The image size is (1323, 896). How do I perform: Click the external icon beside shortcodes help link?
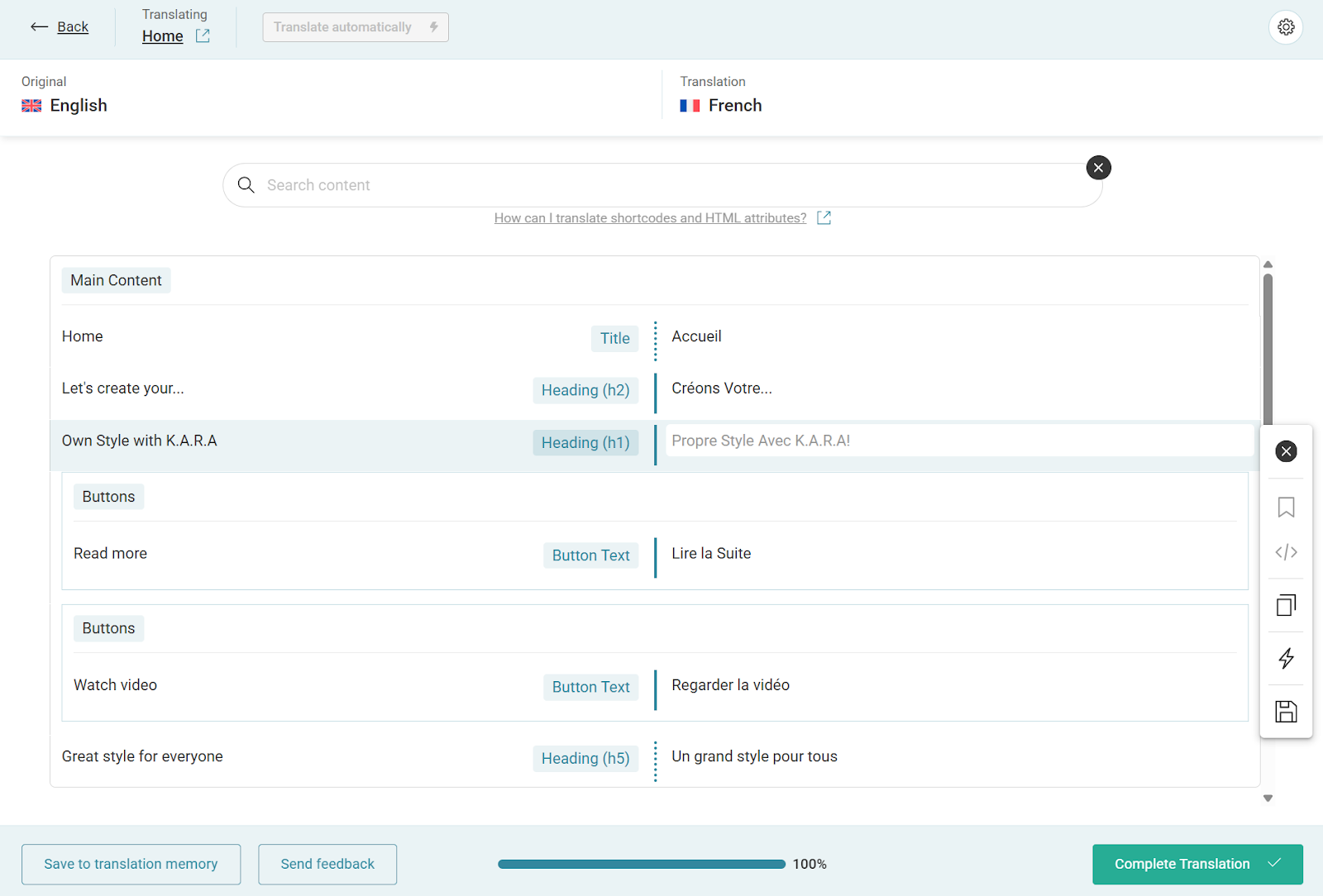[824, 217]
